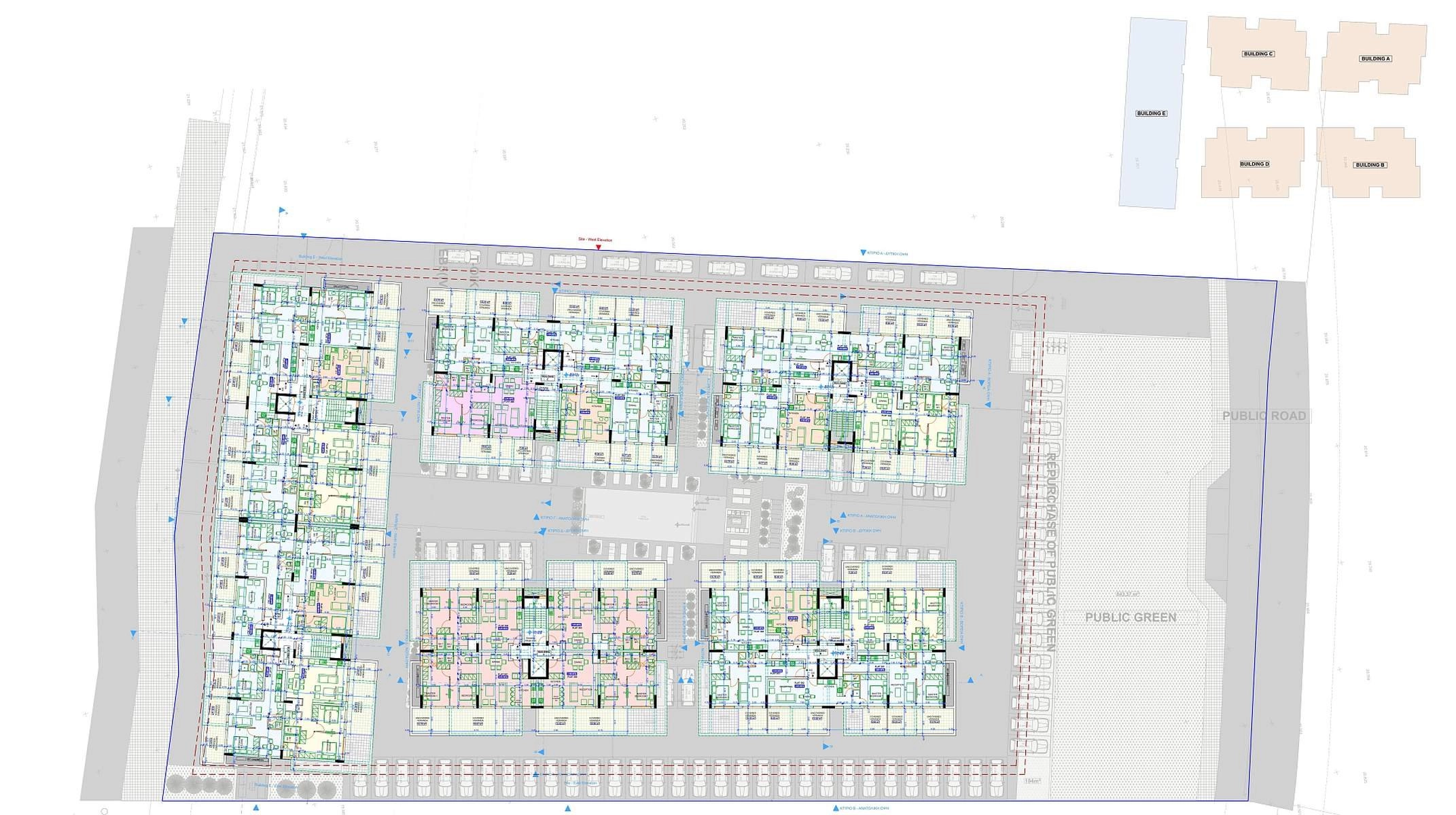The image size is (1456, 815).
Task: Click the PUBLIC GREEN text label
Action: tap(1131, 617)
